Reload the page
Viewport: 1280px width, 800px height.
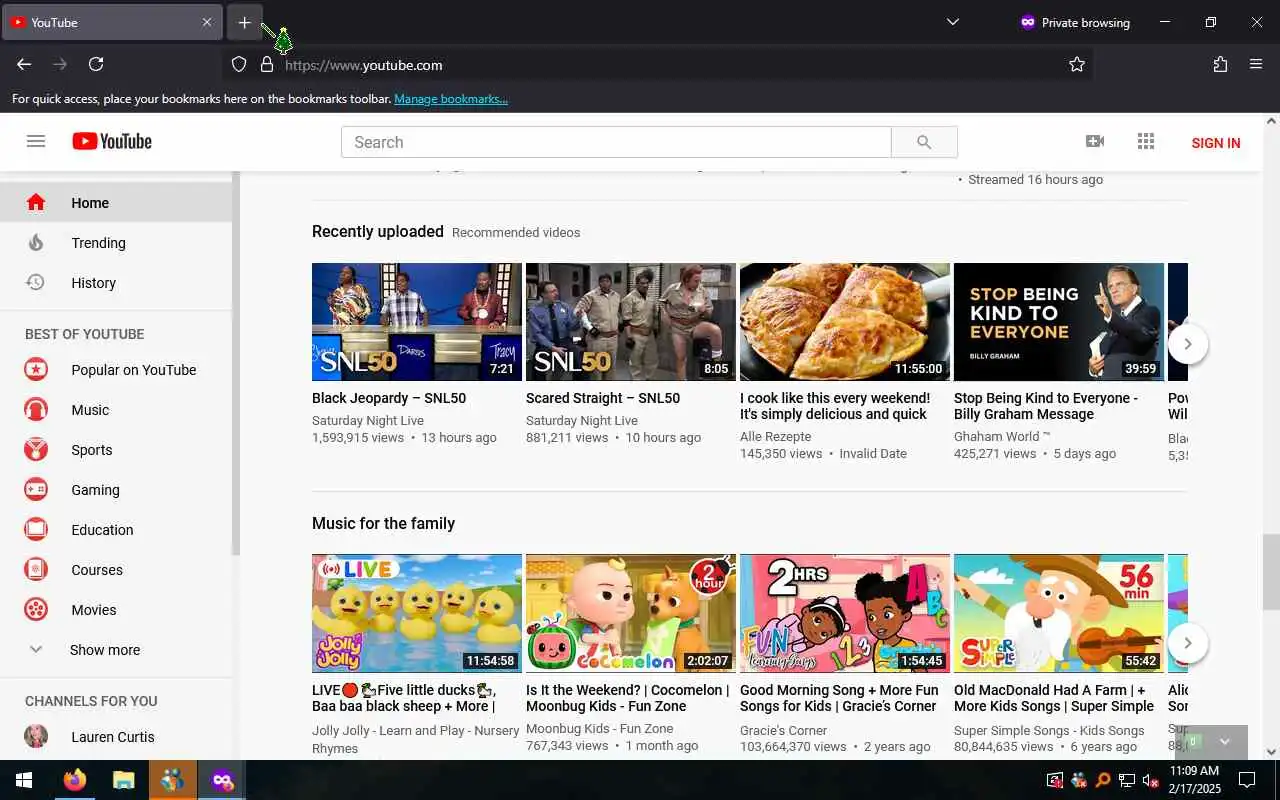[96, 64]
